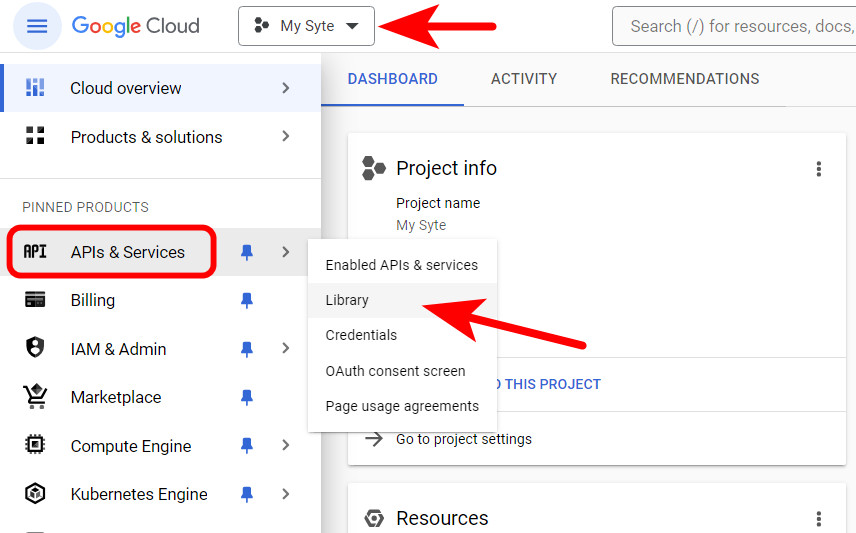Click the arrow icon beside project settings
The width and height of the screenshot is (856, 533).
click(374, 439)
